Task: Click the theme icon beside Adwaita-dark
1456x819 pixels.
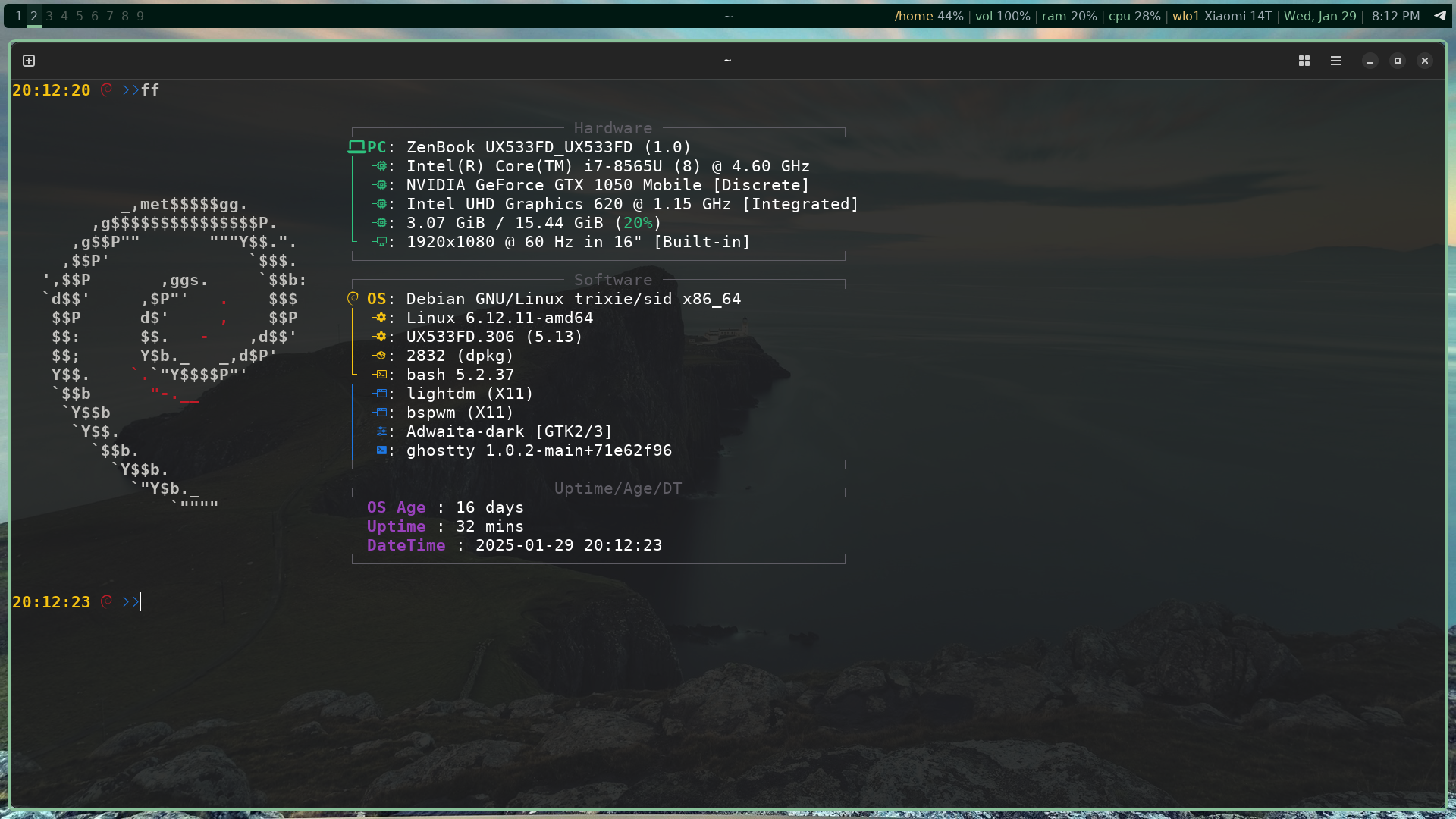Action: tap(381, 431)
